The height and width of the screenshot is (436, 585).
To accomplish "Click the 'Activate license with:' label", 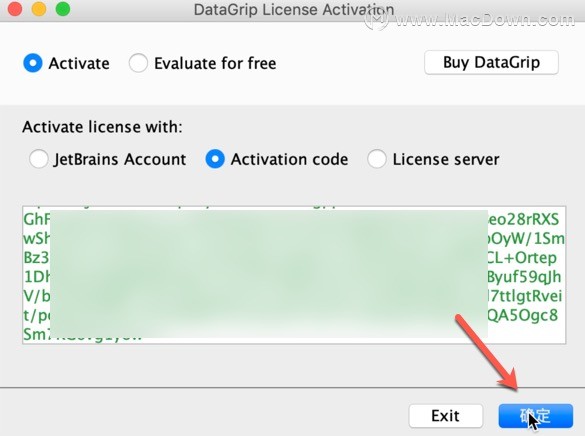I will coord(102,127).
